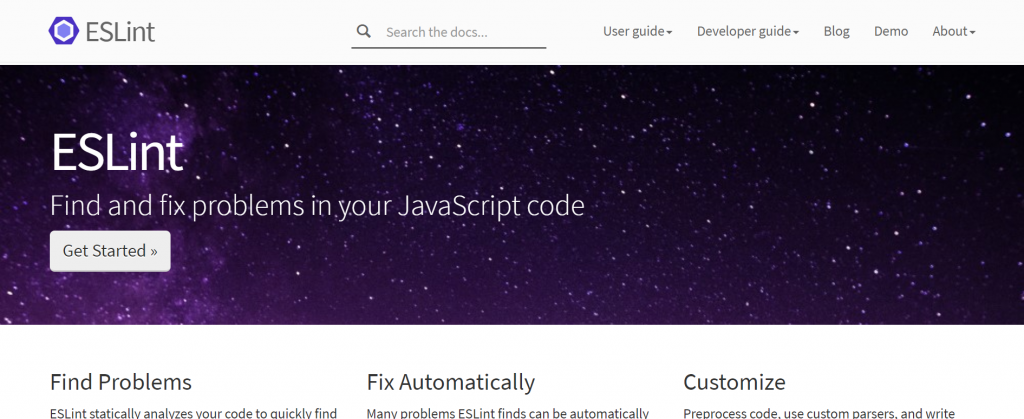Click the 'Find and fix problems' tagline

point(317,207)
